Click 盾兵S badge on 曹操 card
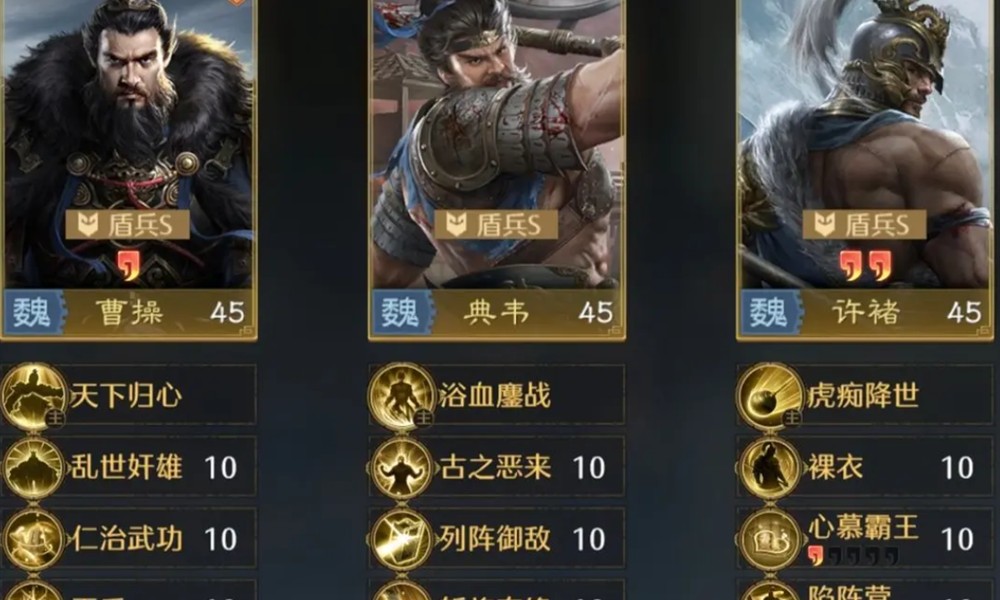 tap(128, 224)
